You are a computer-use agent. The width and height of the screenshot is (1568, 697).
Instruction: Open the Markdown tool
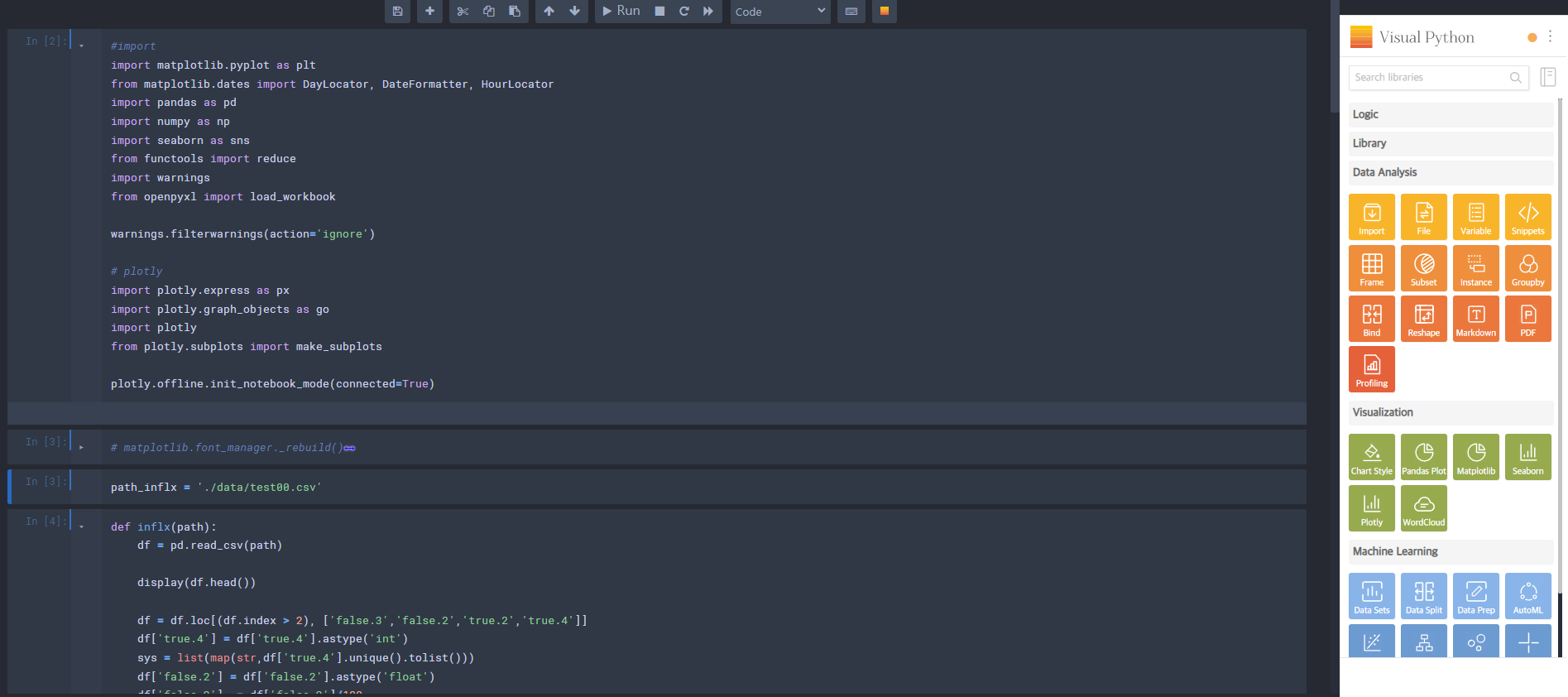click(x=1476, y=319)
